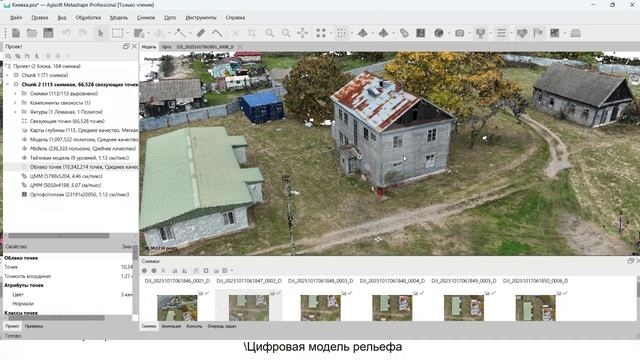The height and width of the screenshot is (360, 640).
Task: Click the horizontal lines list icon in toolbar
Action: pyautogui.click(x=501, y=33)
